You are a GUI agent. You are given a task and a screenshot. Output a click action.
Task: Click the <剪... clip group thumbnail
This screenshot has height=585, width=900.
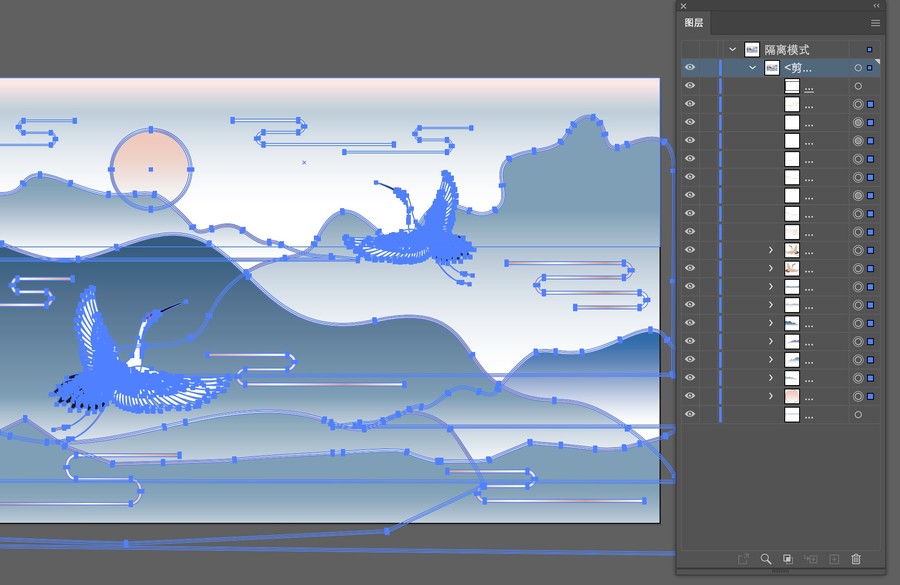point(772,68)
